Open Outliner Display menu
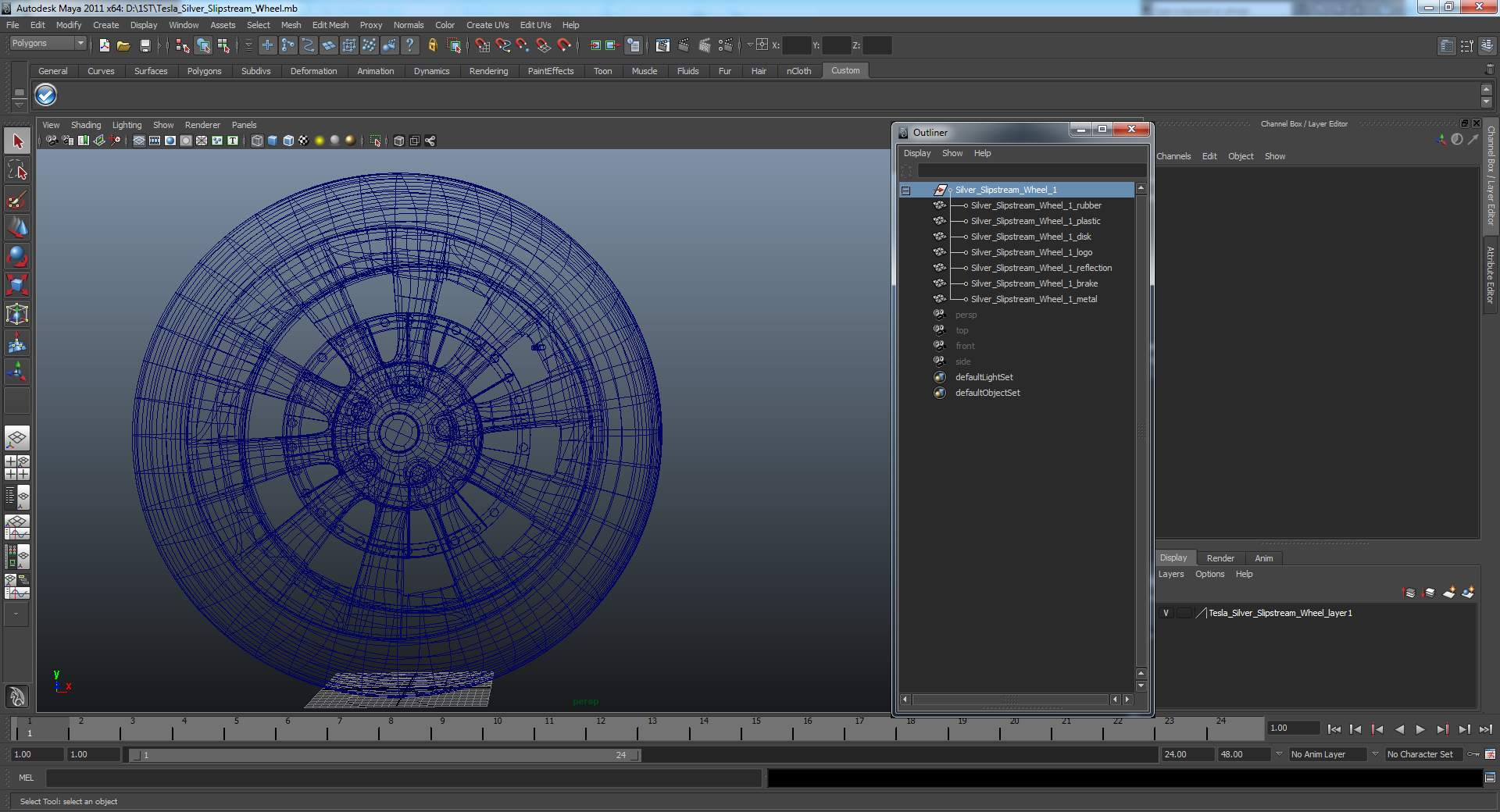 [917, 153]
